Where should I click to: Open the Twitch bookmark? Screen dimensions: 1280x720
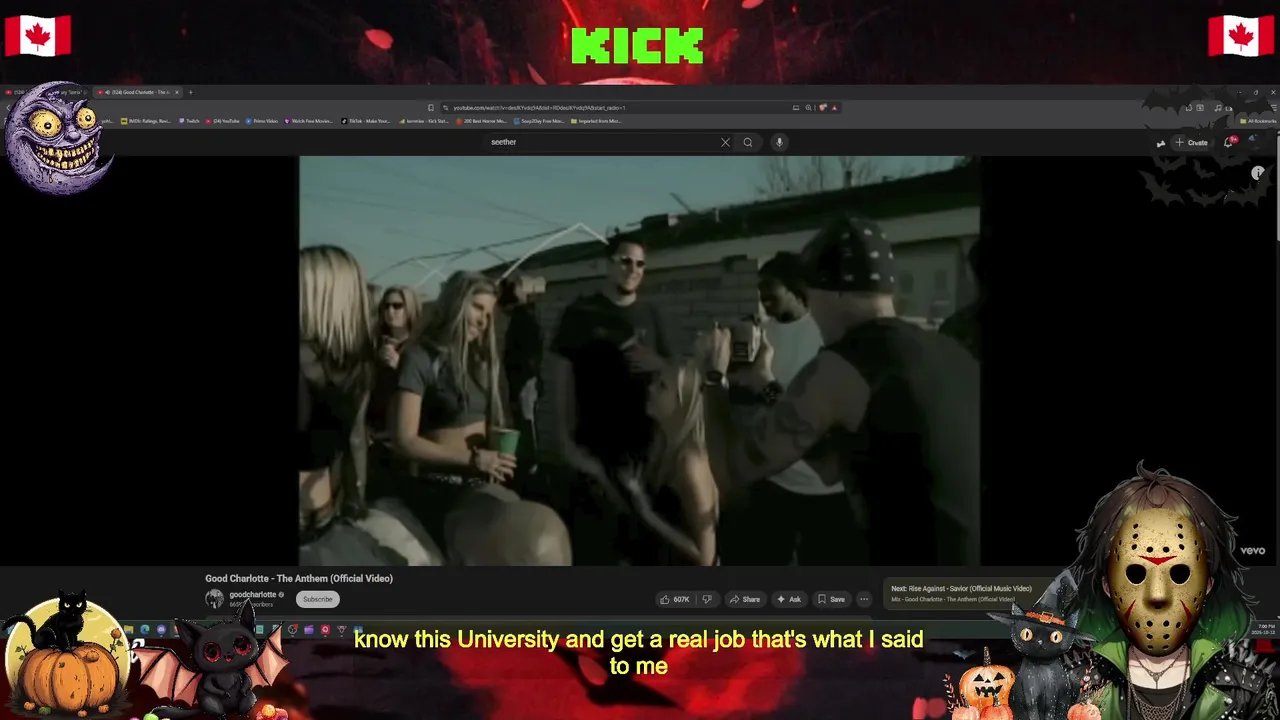(x=190, y=121)
